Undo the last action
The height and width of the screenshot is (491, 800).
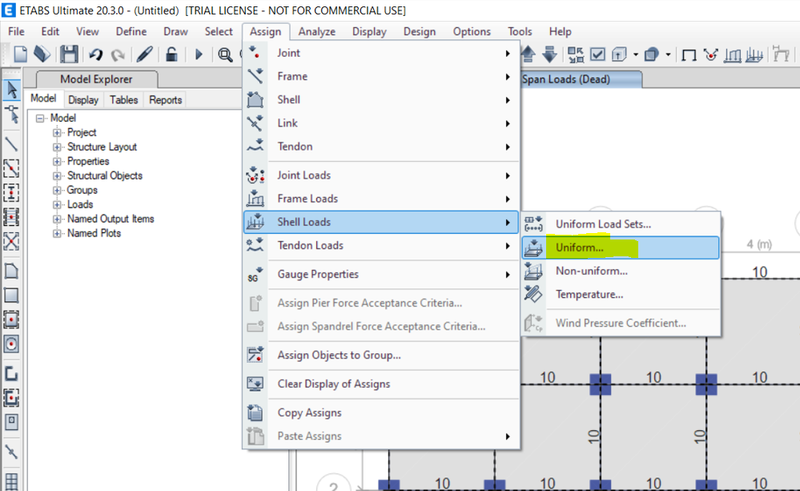95,54
